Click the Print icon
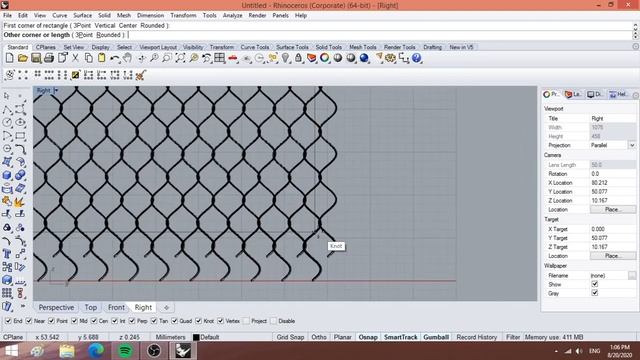Image resolution: width=640 pixels, height=360 pixels. 49,58
